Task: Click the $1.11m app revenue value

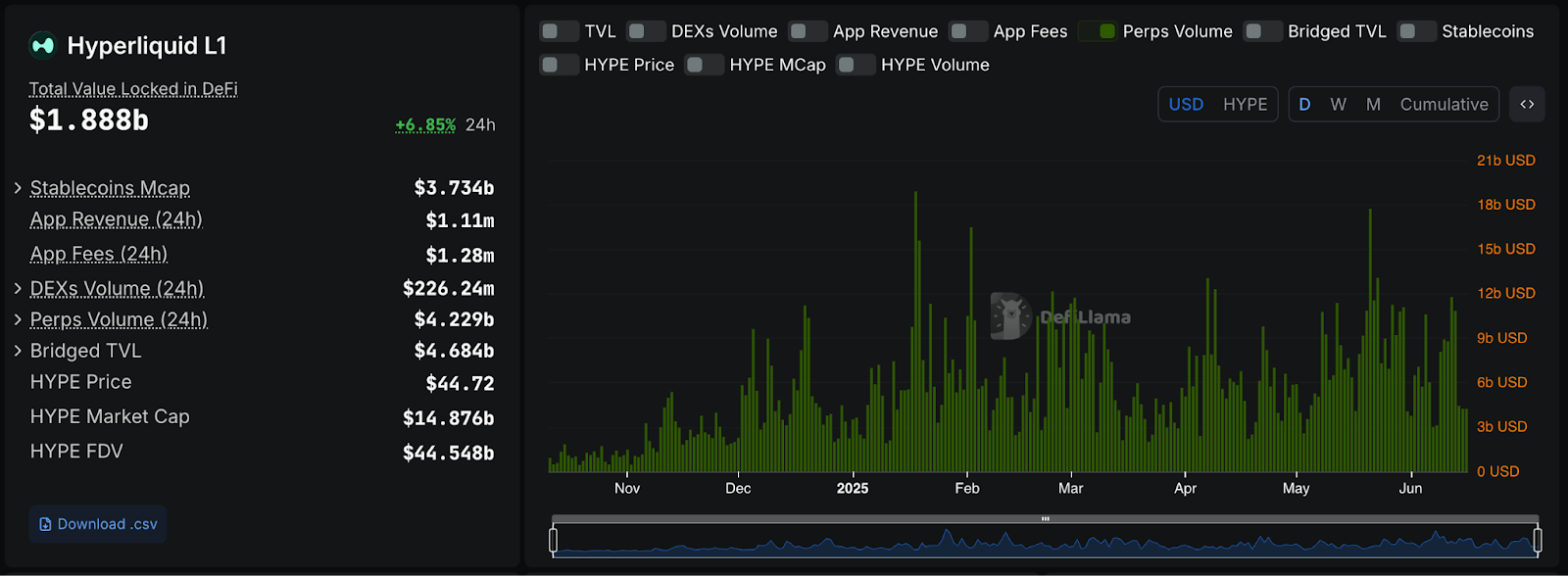Action: pos(460,220)
